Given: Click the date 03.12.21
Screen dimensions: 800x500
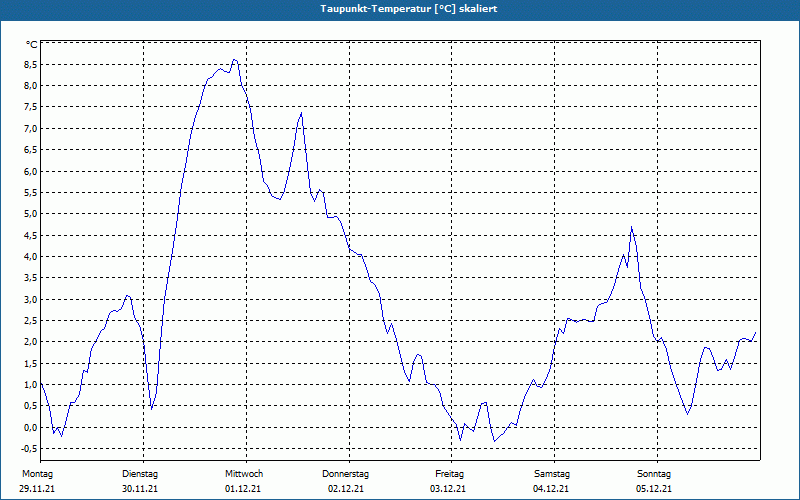Looking at the screenshot, I should (448, 489).
